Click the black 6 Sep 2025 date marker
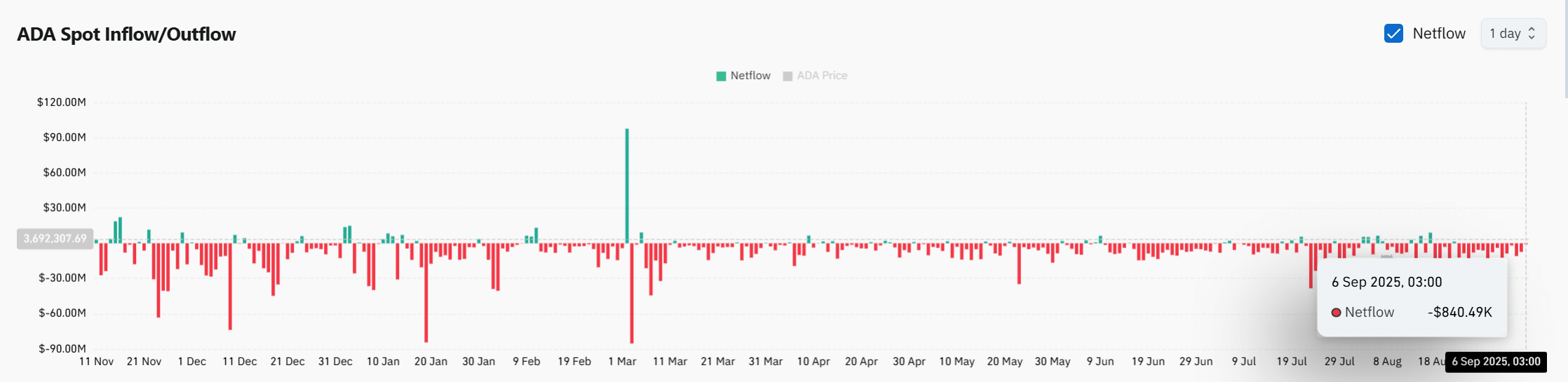The height and width of the screenshot is (382, 1568). [x=1496, y=362]
